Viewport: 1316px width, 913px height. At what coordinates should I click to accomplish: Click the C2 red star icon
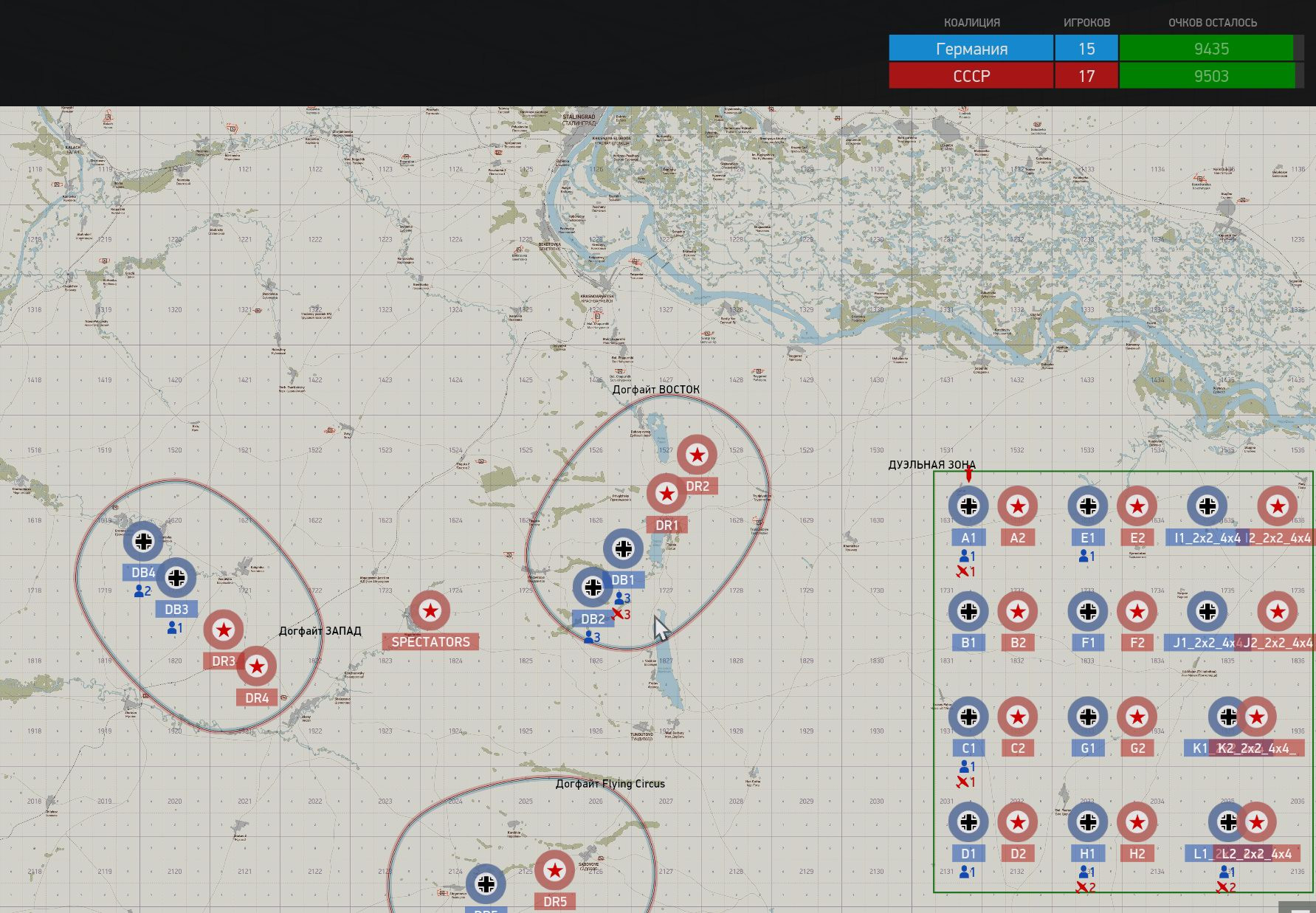pyautogui.click(x=1018, y=717)
